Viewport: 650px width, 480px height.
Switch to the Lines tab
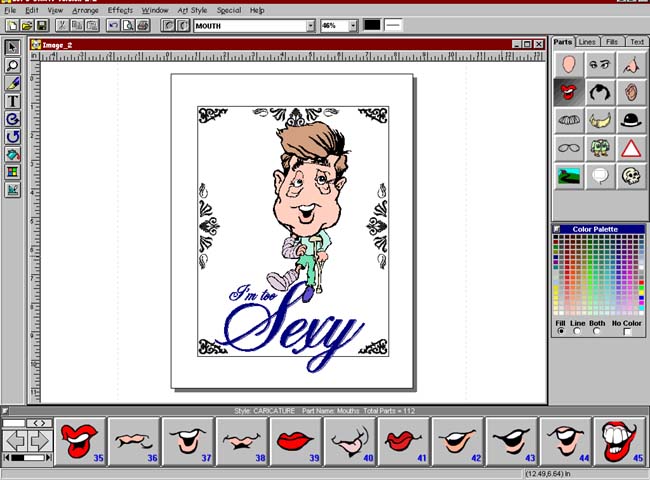[x=587, y=42]
